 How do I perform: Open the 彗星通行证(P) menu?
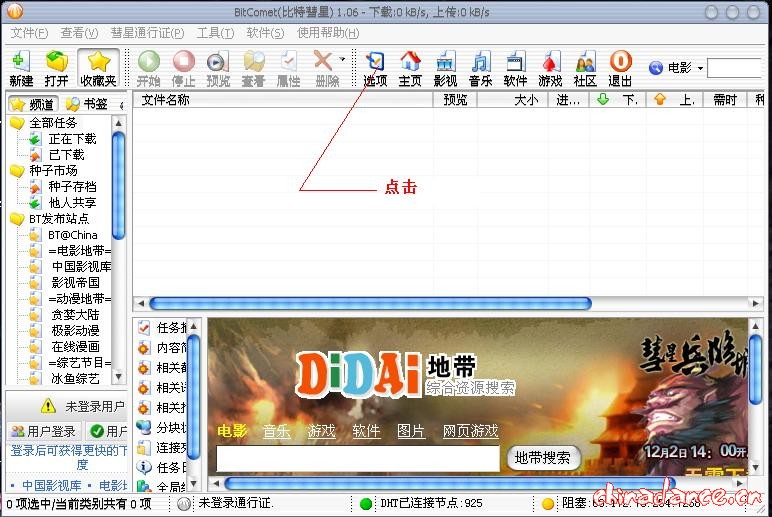pos(147,33)
